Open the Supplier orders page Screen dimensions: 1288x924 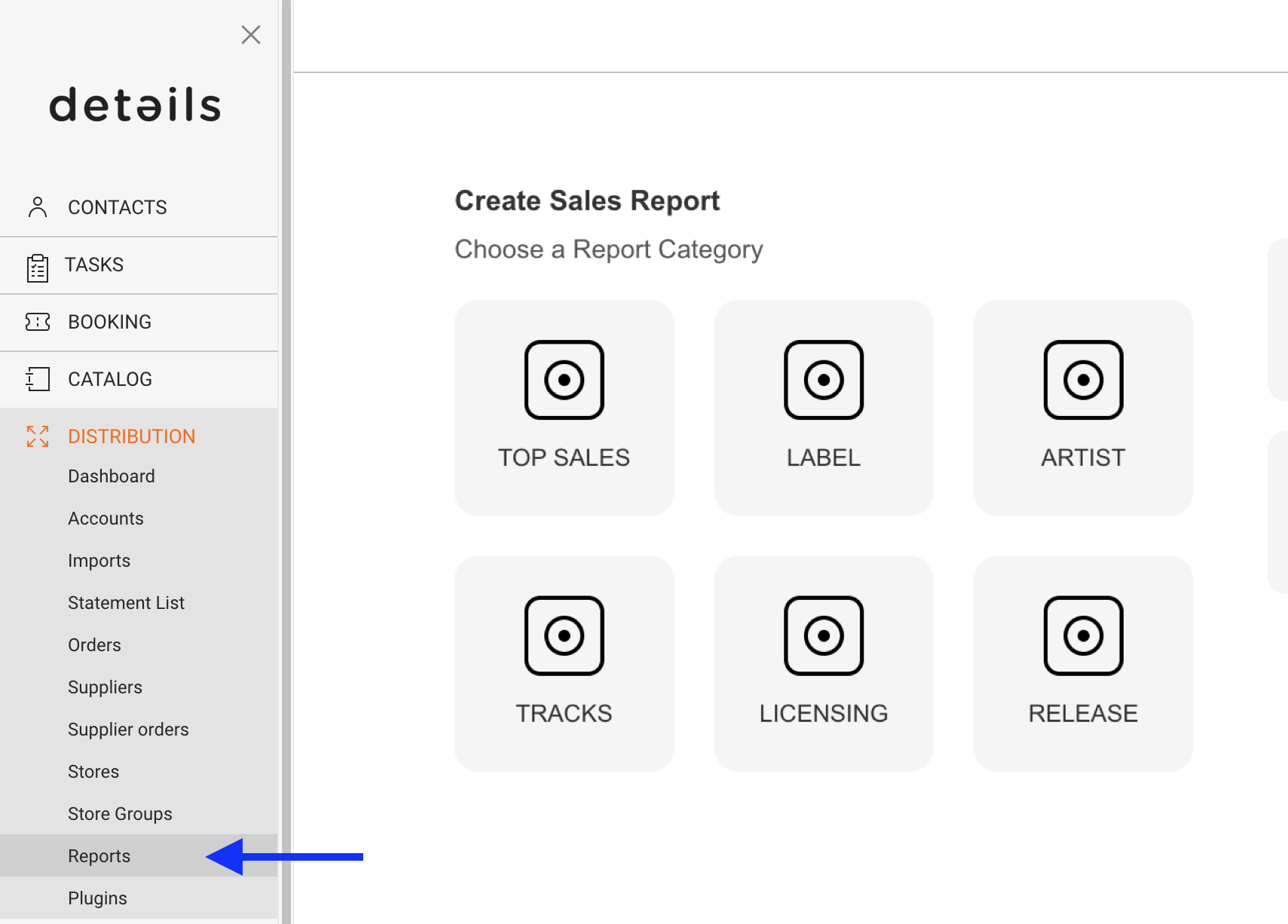(128, 729)
